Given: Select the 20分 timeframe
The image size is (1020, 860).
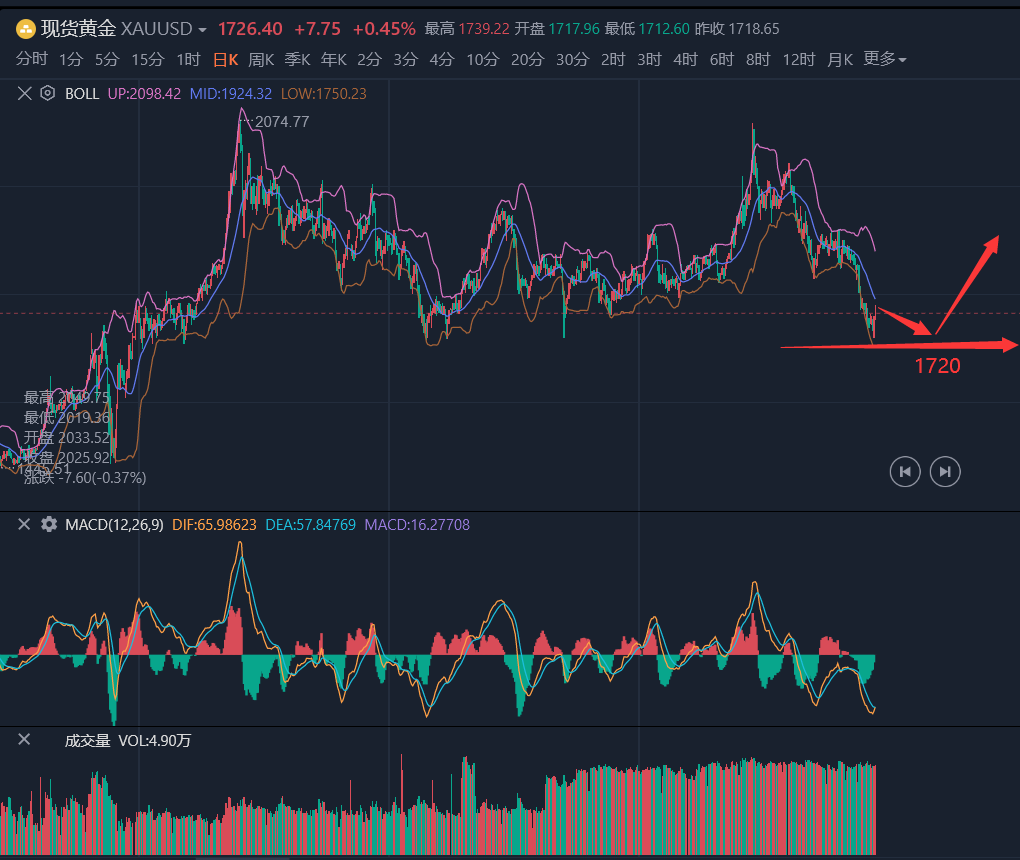Looking at the screenshot, I should point(528,60).
